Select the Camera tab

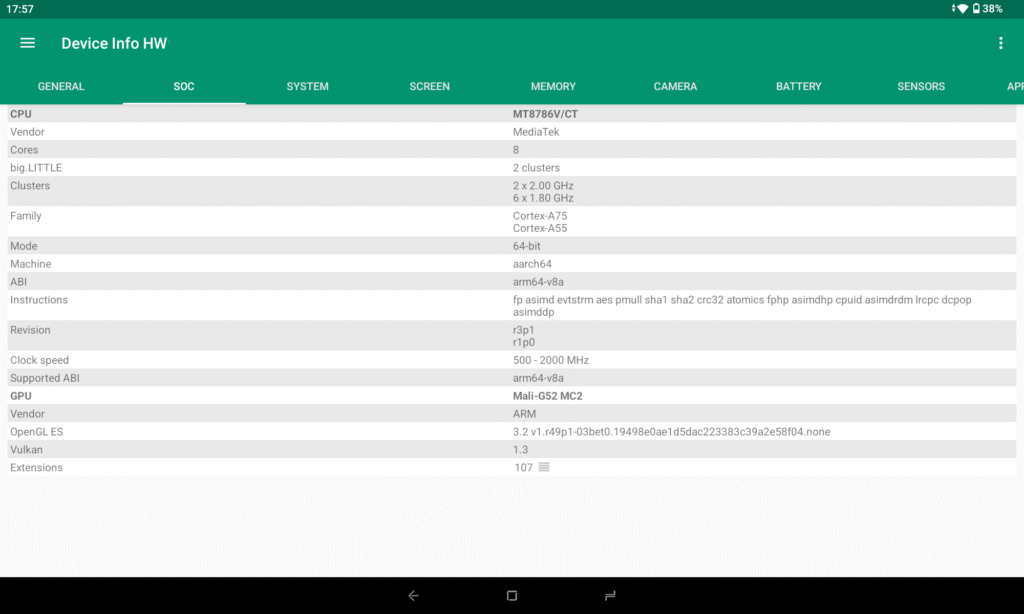[675, 87]
